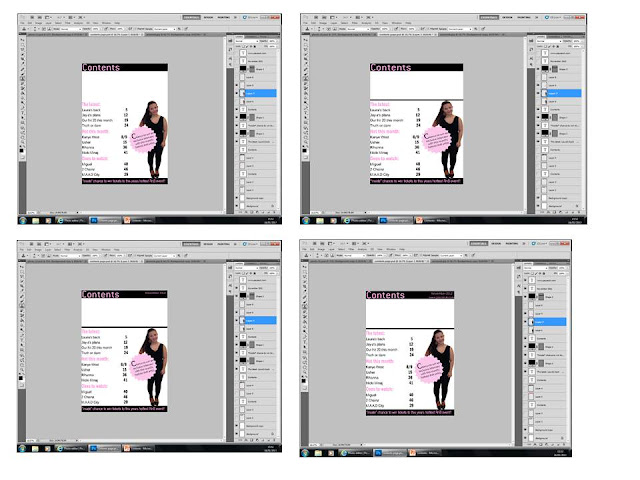Click foreground color swatch in top-right toolbox
Image resolution: width=640 pixels, height=480 pixels.
pos(304,150)
